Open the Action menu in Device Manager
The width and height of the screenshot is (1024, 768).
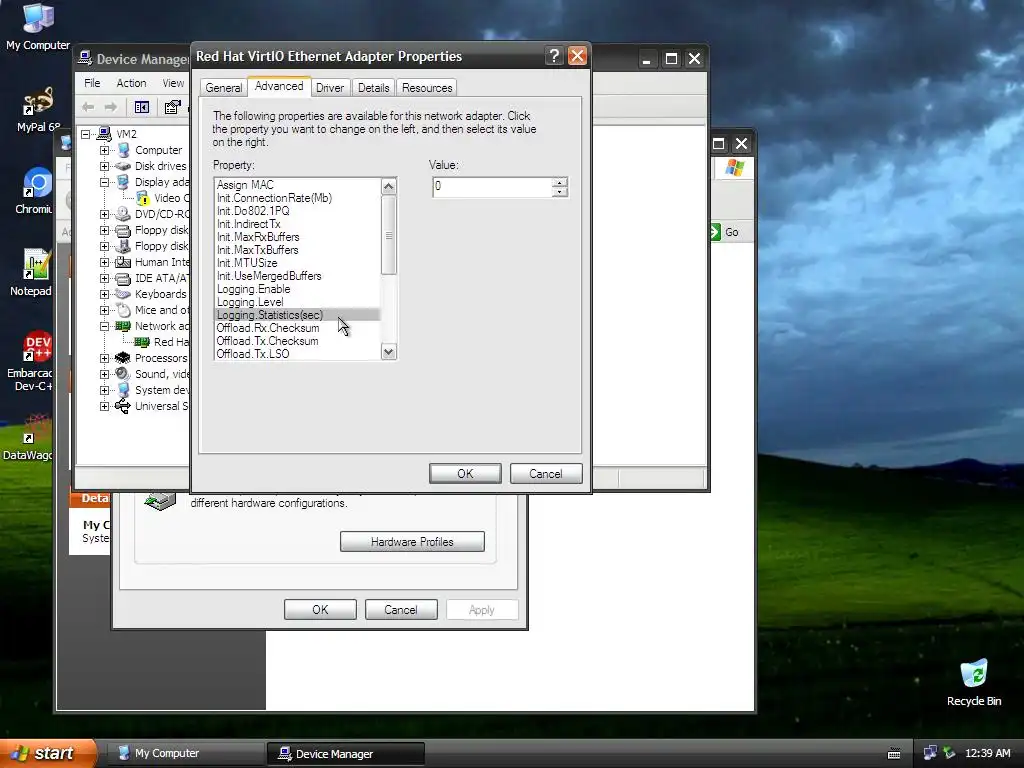pyautogui.click(x=131, y=83)
